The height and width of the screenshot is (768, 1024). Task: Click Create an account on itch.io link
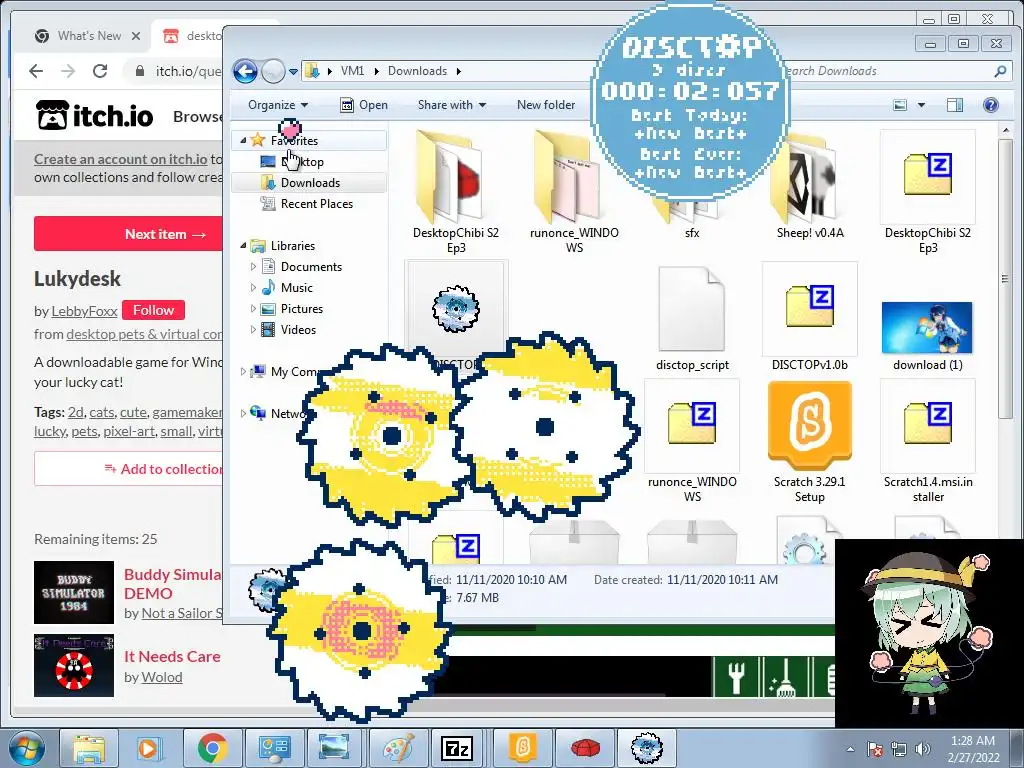click(x=120, y=159)
